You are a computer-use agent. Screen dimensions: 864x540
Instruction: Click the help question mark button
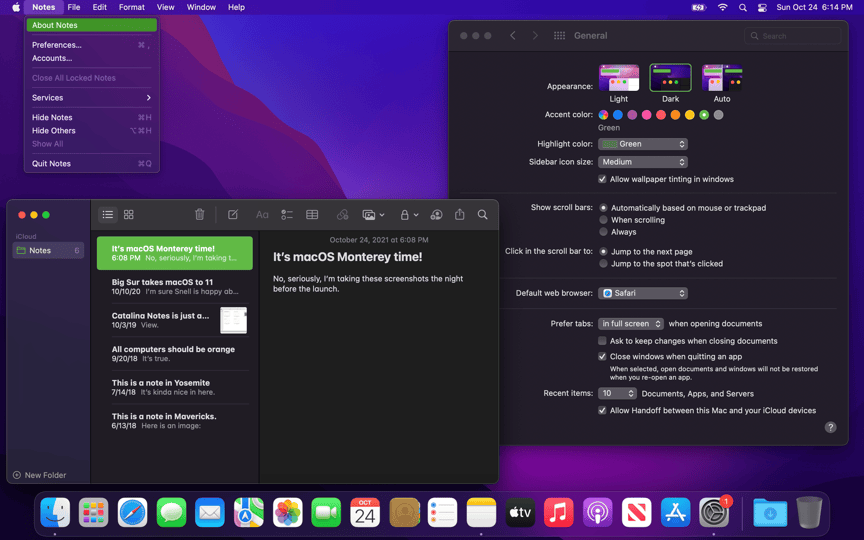click(830, 427)
